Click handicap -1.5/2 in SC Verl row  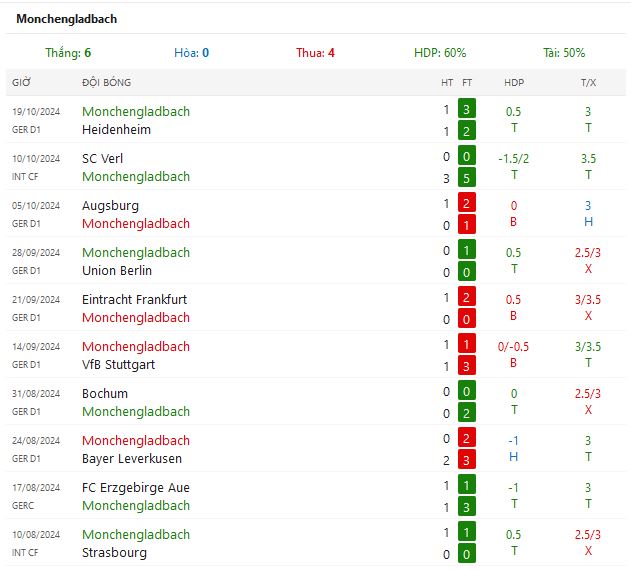(513, 159)
